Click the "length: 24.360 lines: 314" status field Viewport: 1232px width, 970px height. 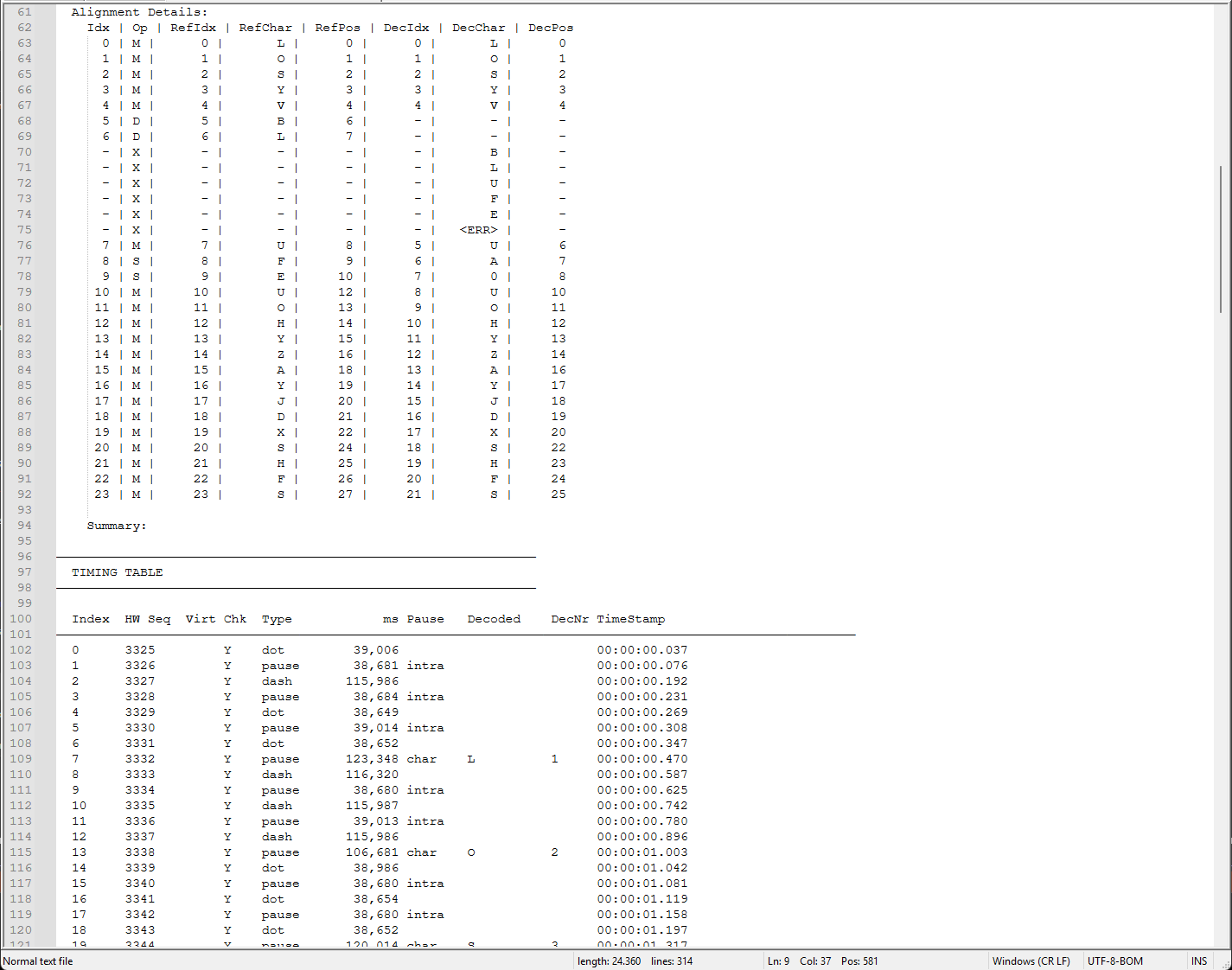(669, 961)
